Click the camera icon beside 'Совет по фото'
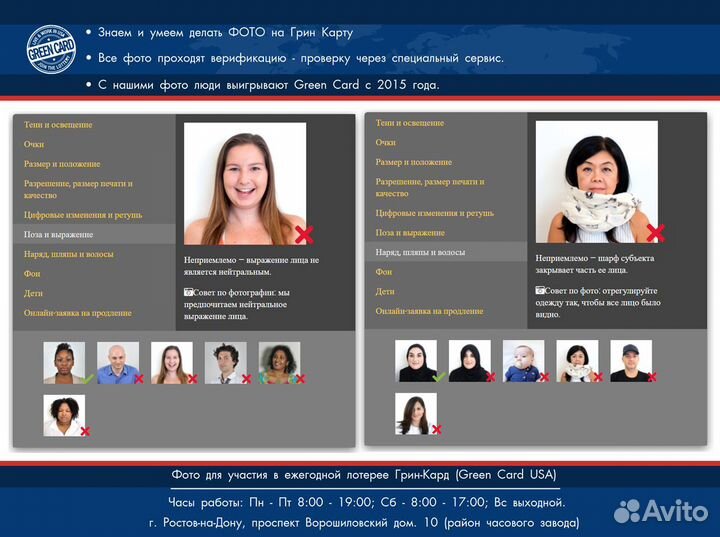This screenshot has width=720, height=537. click(540, 290)
